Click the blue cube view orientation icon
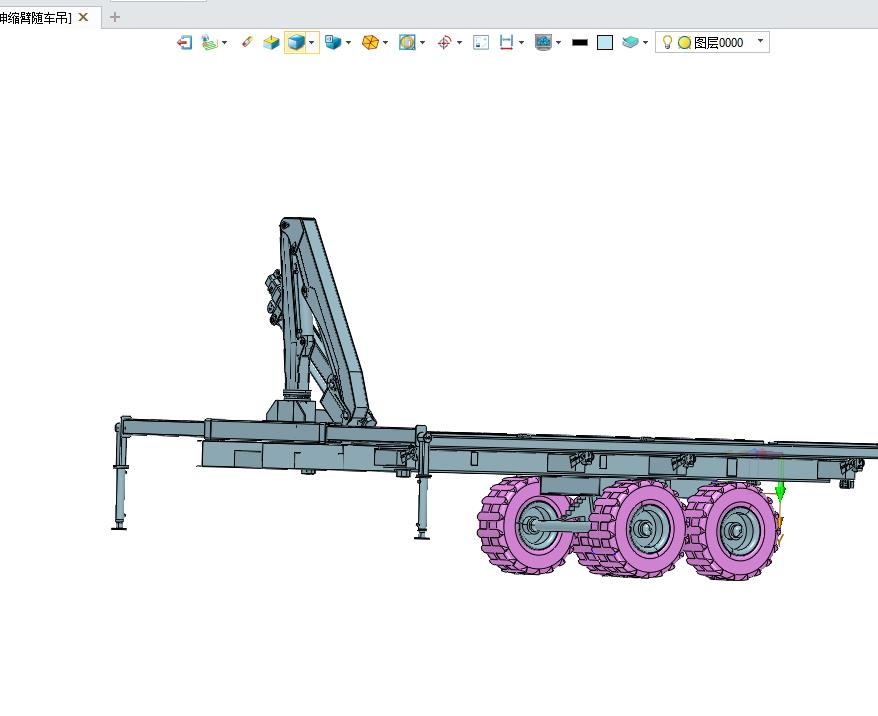Screen dimensions: 878x716 tap(333, 43)
